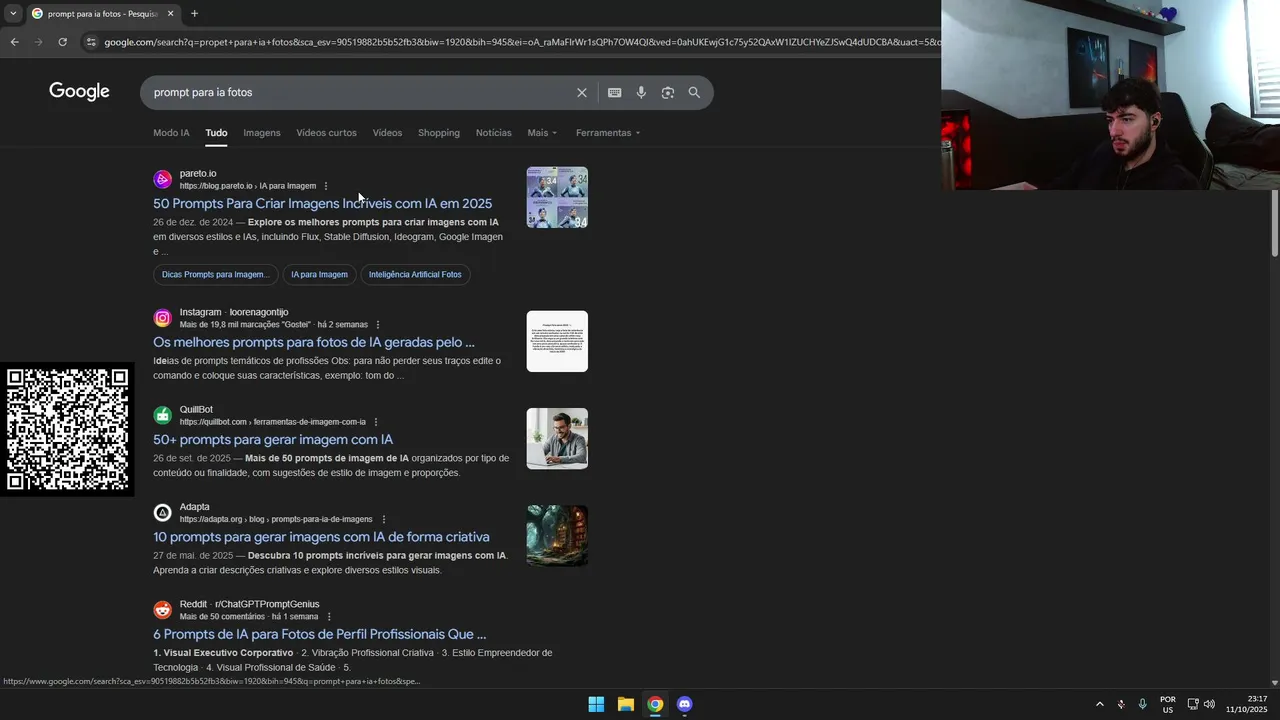The height and width of the screenshot is (720, 1280).
Task: Open more options for the Reddit result
Action: tap(328, 617)
